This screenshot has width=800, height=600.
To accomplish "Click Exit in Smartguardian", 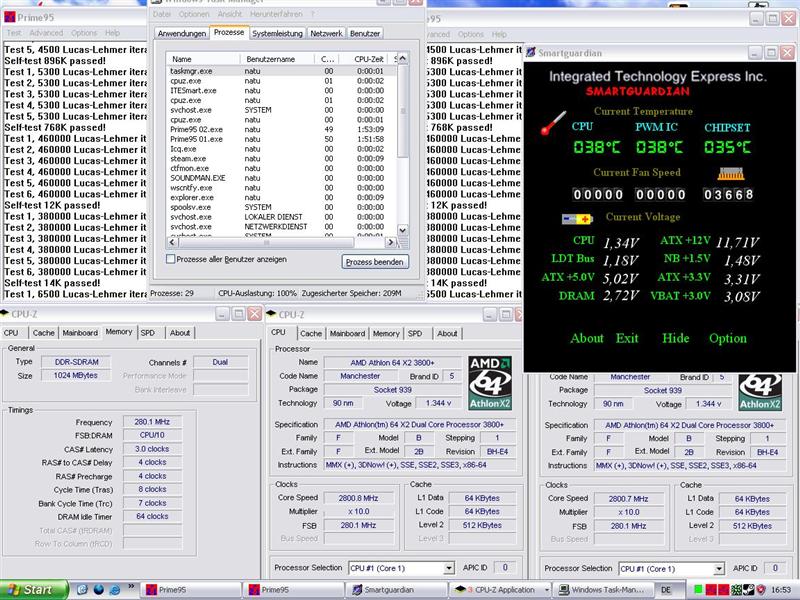I will (627, 338).
